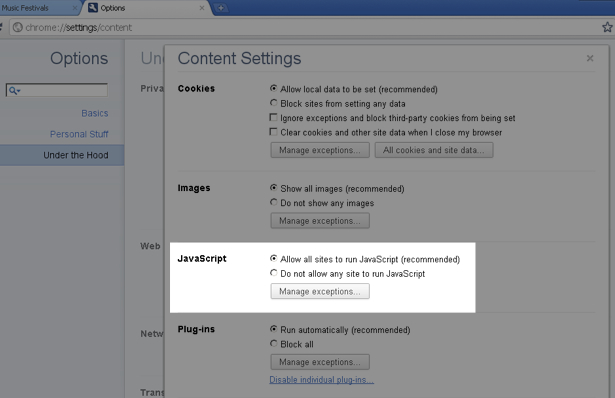
Task: Select Block all plug-ins option
Action: [273, 343]
